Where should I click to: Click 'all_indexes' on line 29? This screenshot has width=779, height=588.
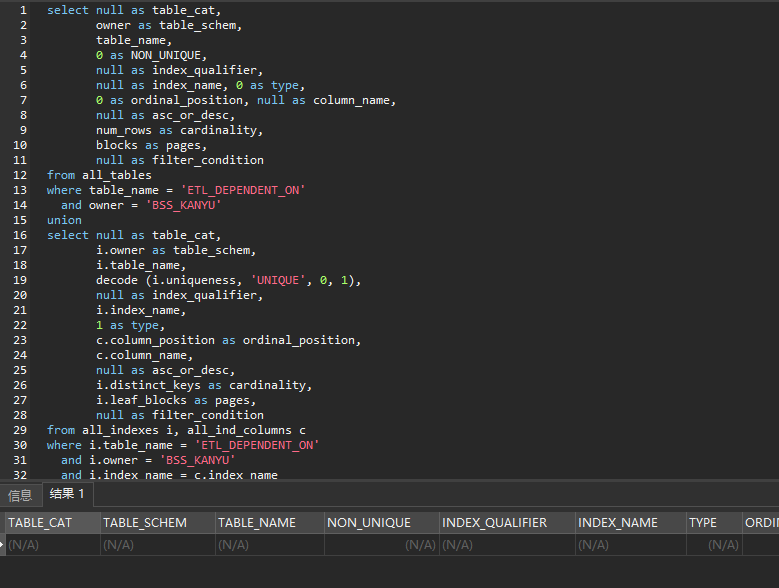pos(120,430)
